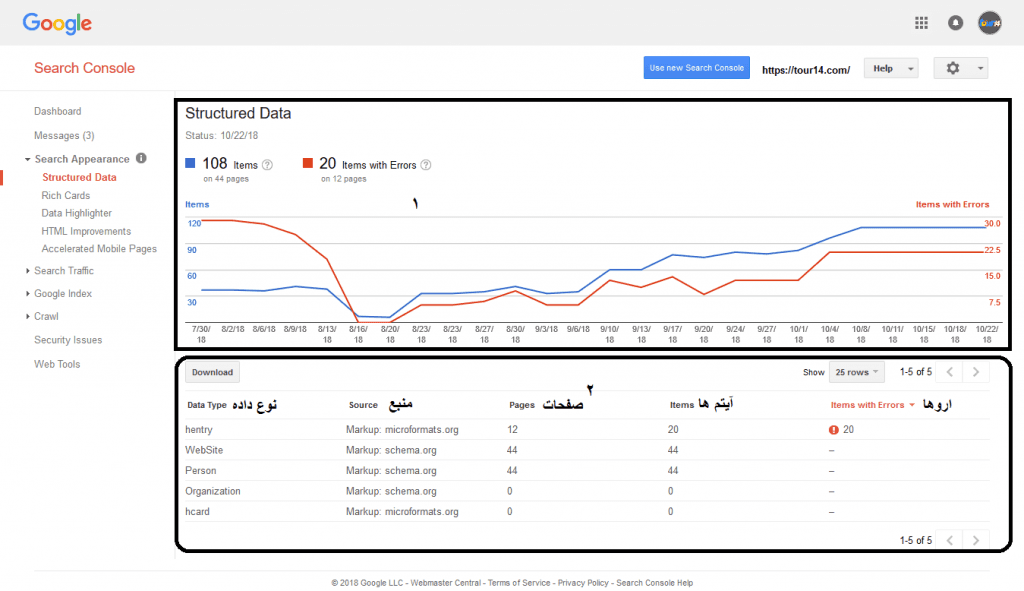Click the Items column header in table
Image resolution: width=1024 pixels, height=591 pixels.
[682, 405]
